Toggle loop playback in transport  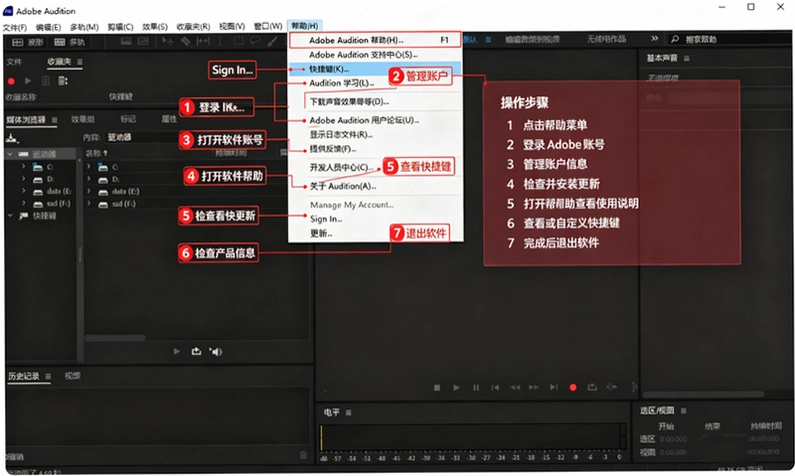click(x=592, y=387)
